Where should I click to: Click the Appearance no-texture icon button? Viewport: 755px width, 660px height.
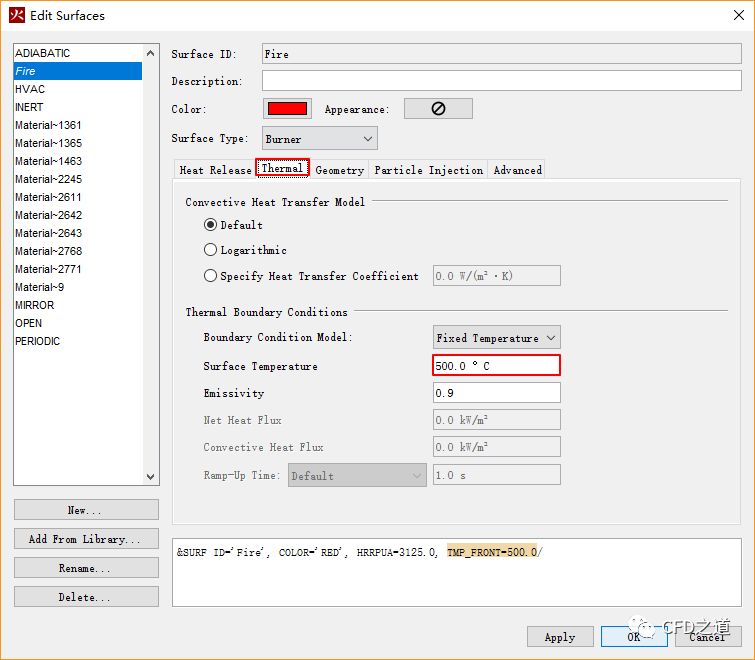click(x=438, y=109)
